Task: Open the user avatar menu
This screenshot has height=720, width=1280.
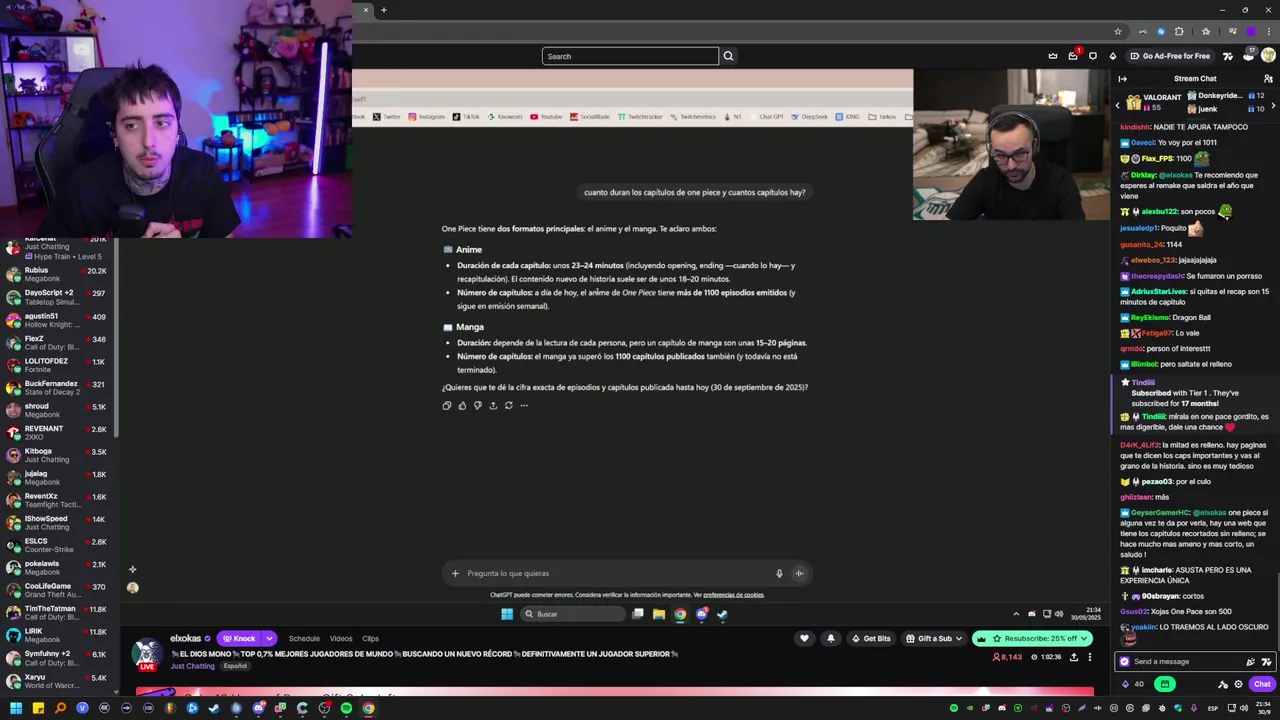Action: click(x=1268, y=55)
